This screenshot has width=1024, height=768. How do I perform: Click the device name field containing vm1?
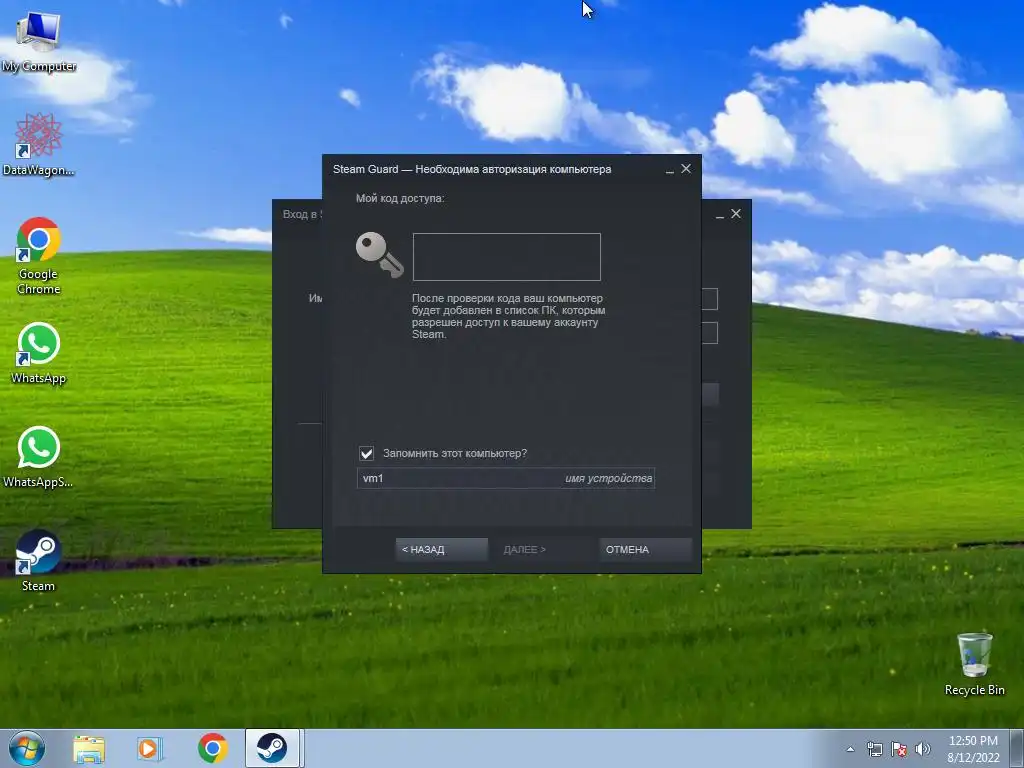(505, 478)
